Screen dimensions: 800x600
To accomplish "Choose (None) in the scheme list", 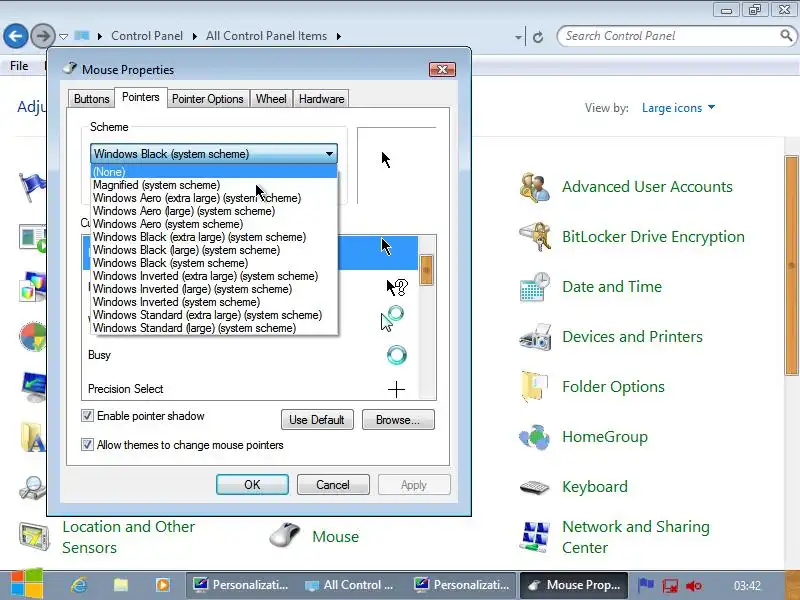I will pos(214,171).
